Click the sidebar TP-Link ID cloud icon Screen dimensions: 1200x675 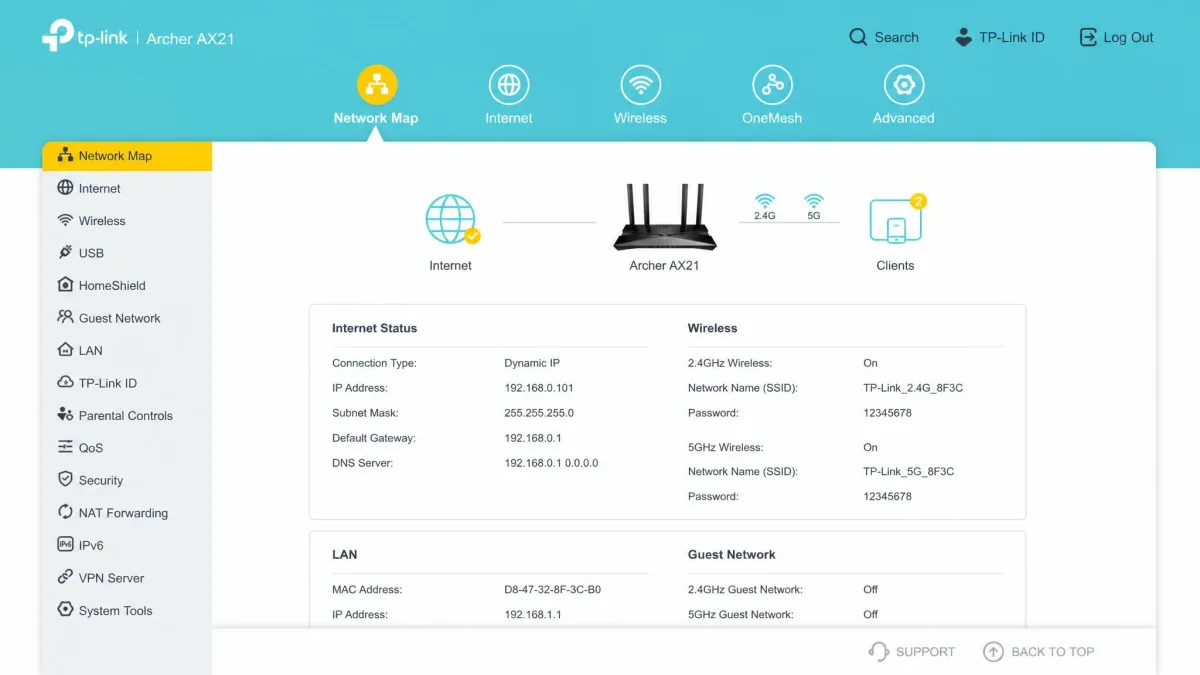click(65, 382)
